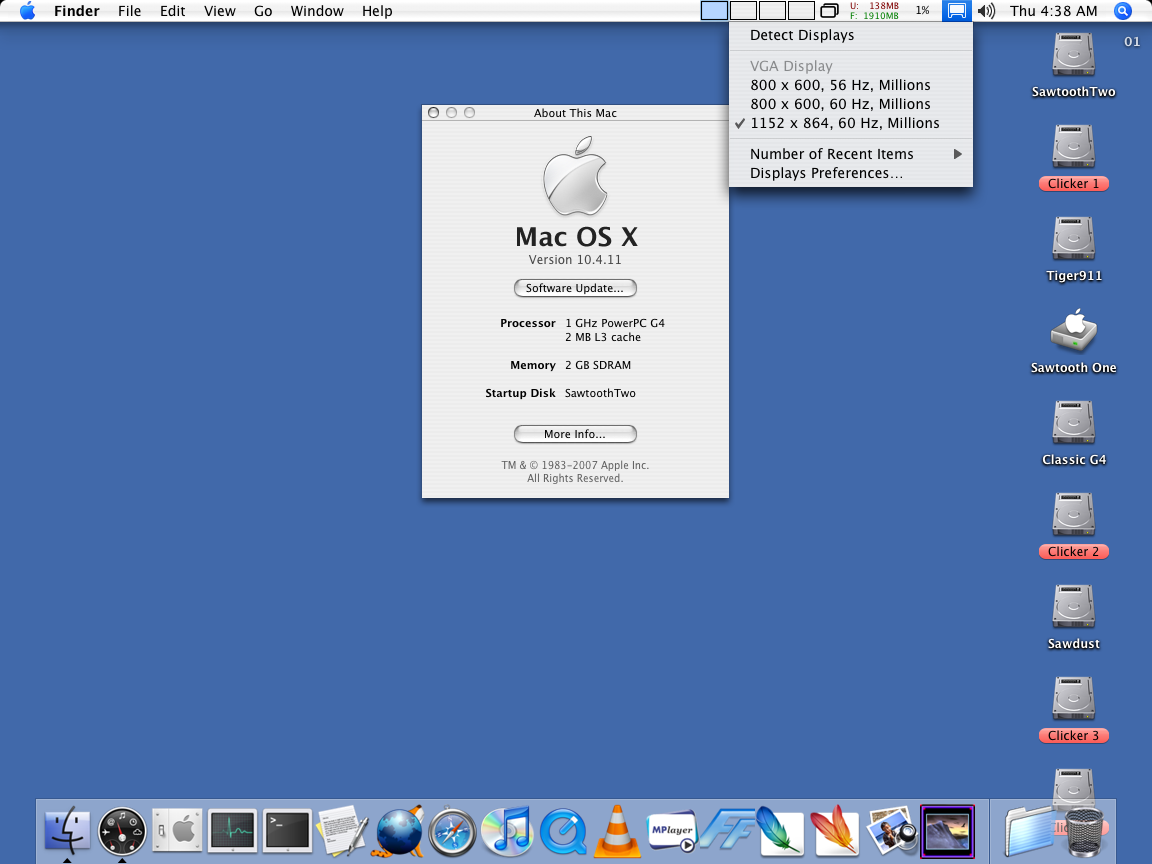Click the memory usage meter 138MB/1910MB
Image resolution: width=1152 pixels, height=864 pixels.
874,11
